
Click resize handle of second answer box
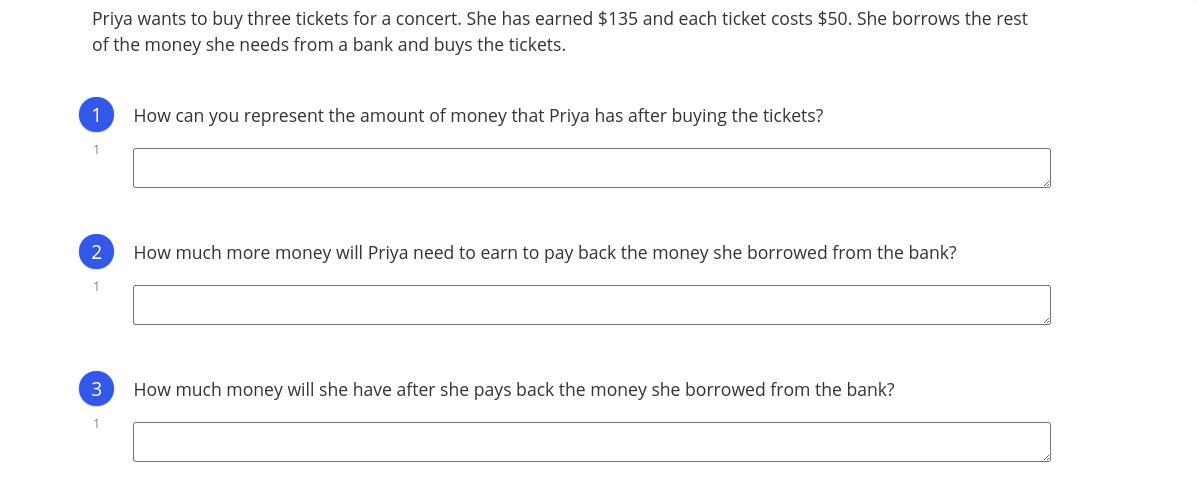click(x=1046, y=319)
